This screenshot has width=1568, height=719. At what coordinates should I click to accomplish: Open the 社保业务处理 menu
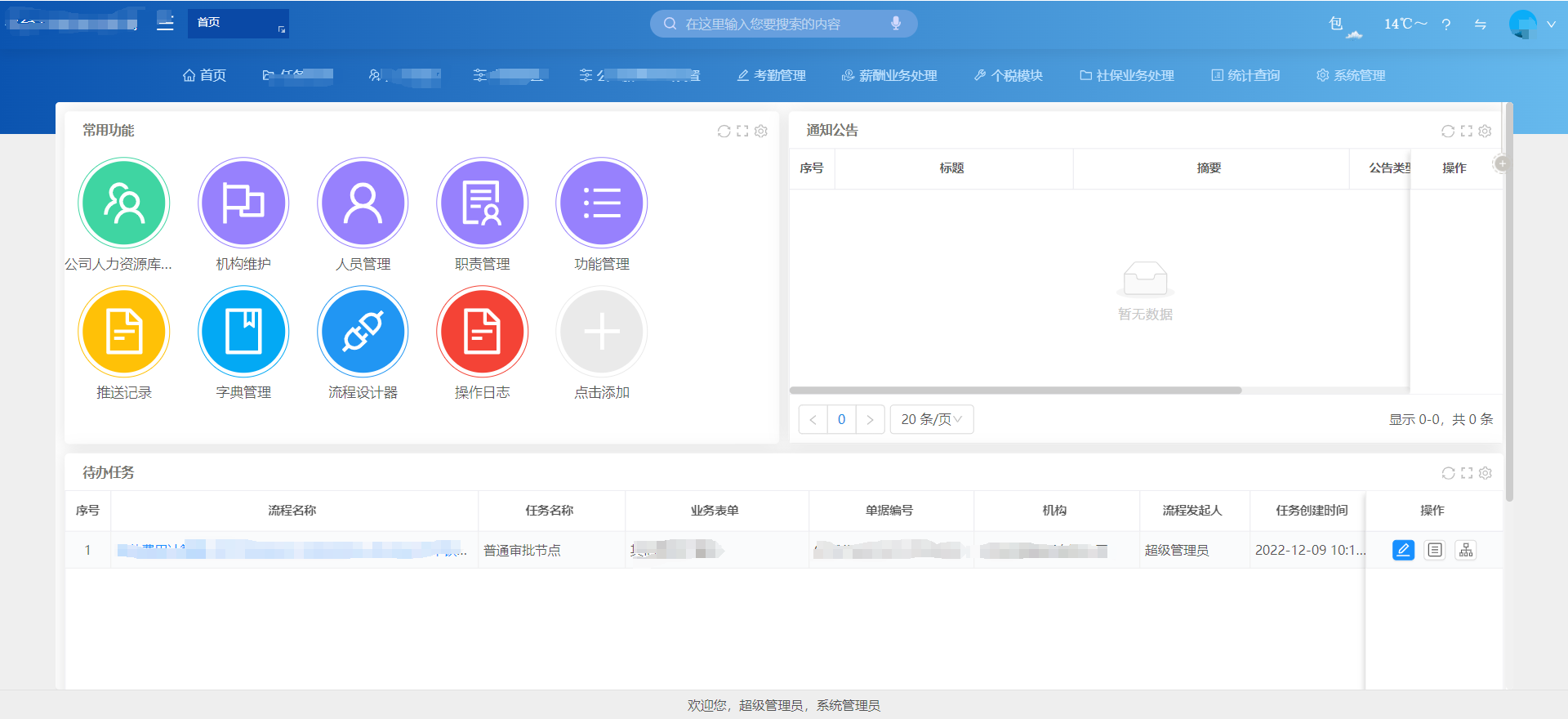pyautogui.click(x=1127, y=75)
